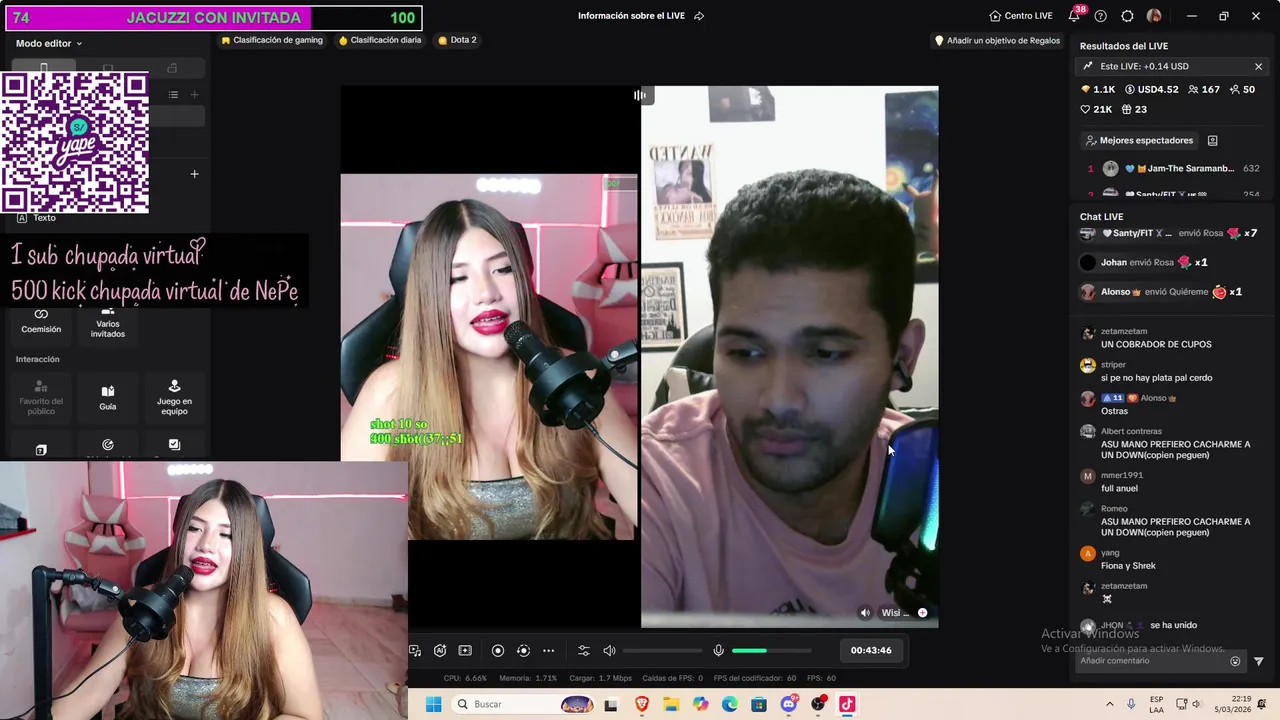The width and height of the screenshot is (1280, 720).
Task: Open the scene capture frame icon
Action: [465, 651]
